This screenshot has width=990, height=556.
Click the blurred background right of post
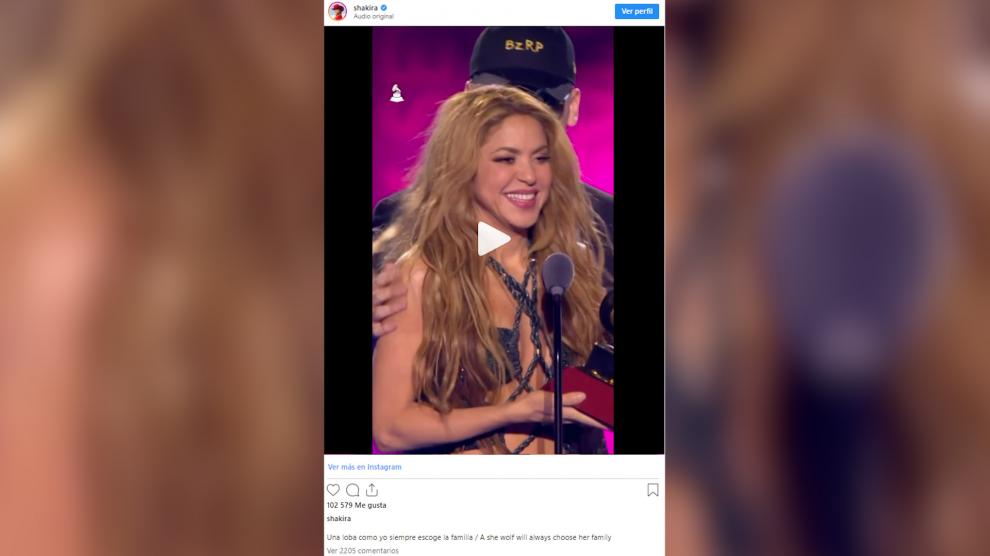[827, 278]
